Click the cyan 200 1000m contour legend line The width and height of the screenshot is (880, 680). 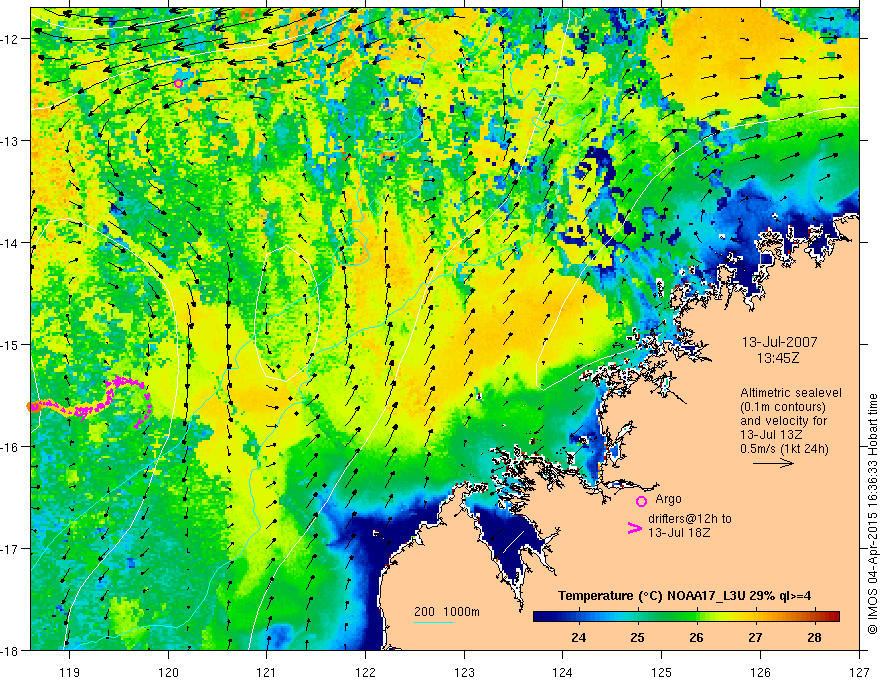click(x=434, y=622)
